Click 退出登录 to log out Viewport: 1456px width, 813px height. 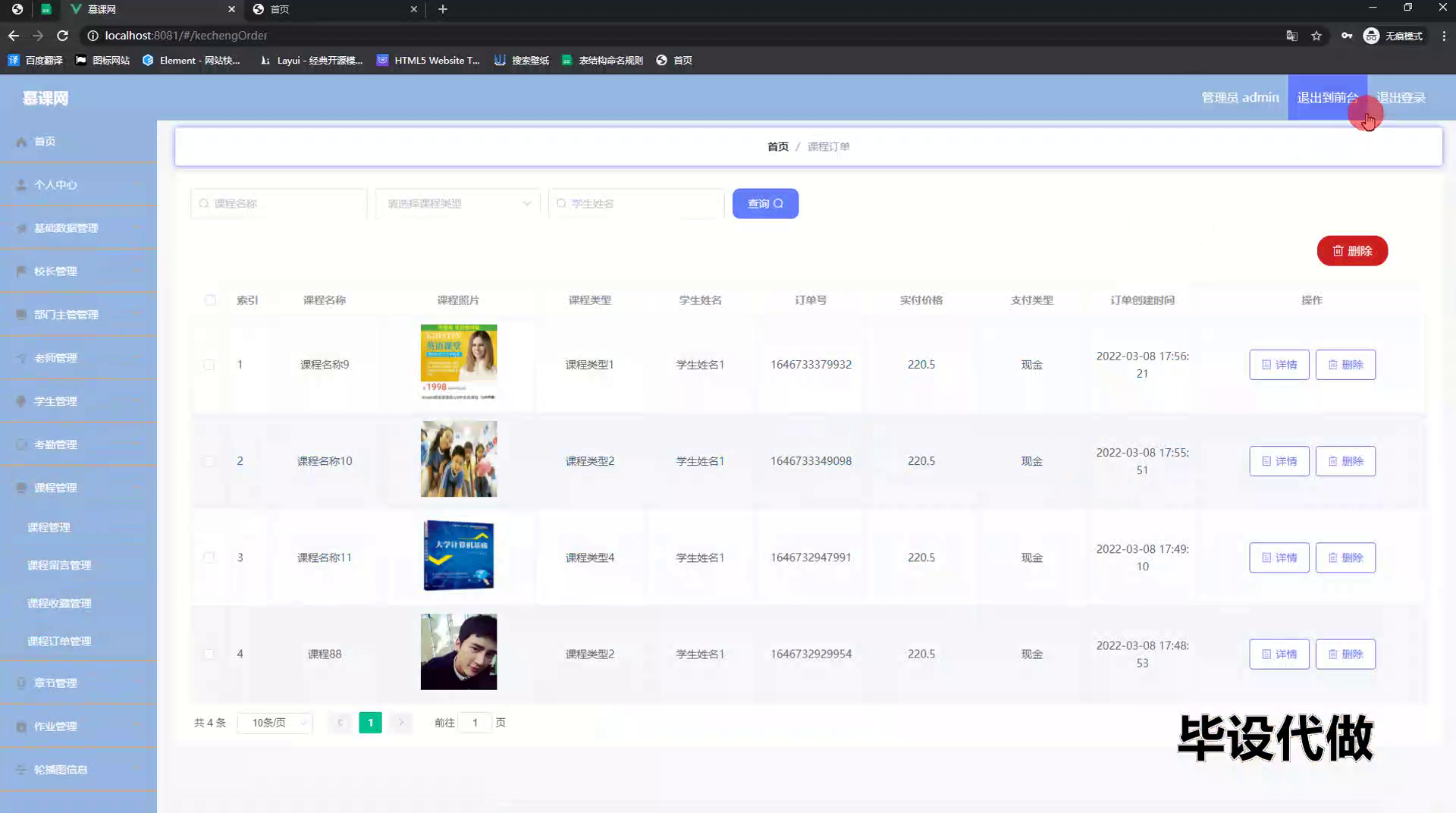coord(1401,97)
